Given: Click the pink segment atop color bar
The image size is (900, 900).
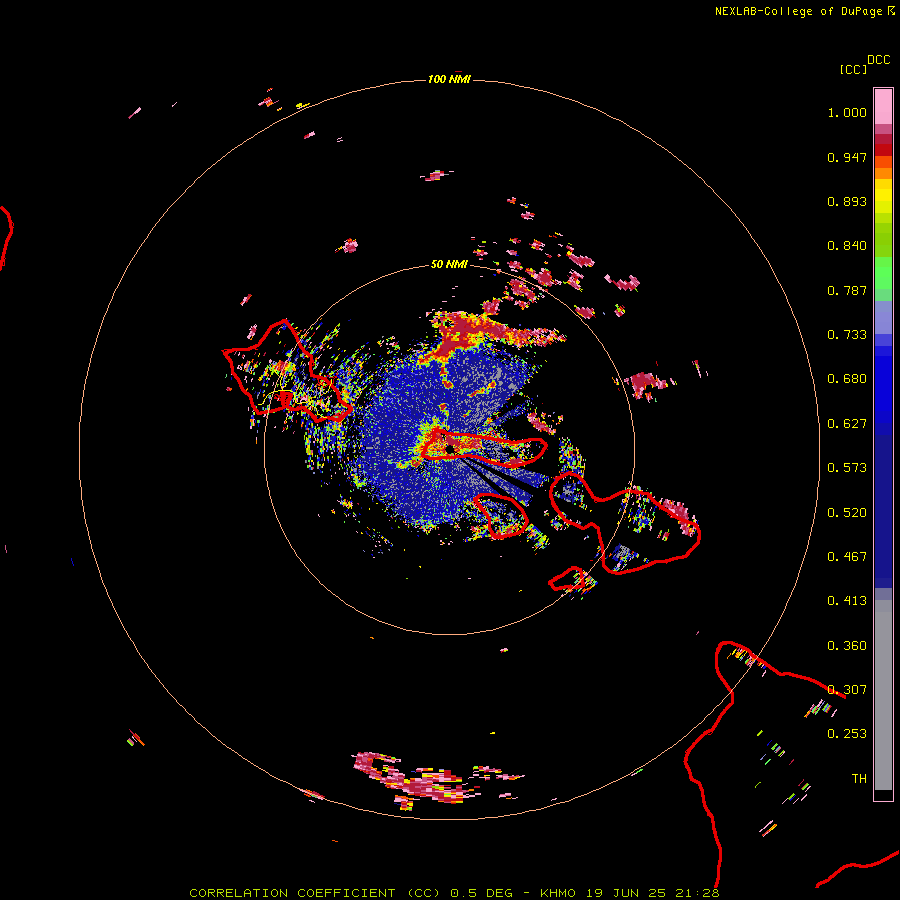Looking at the screenshot, I should coord(883,106).
